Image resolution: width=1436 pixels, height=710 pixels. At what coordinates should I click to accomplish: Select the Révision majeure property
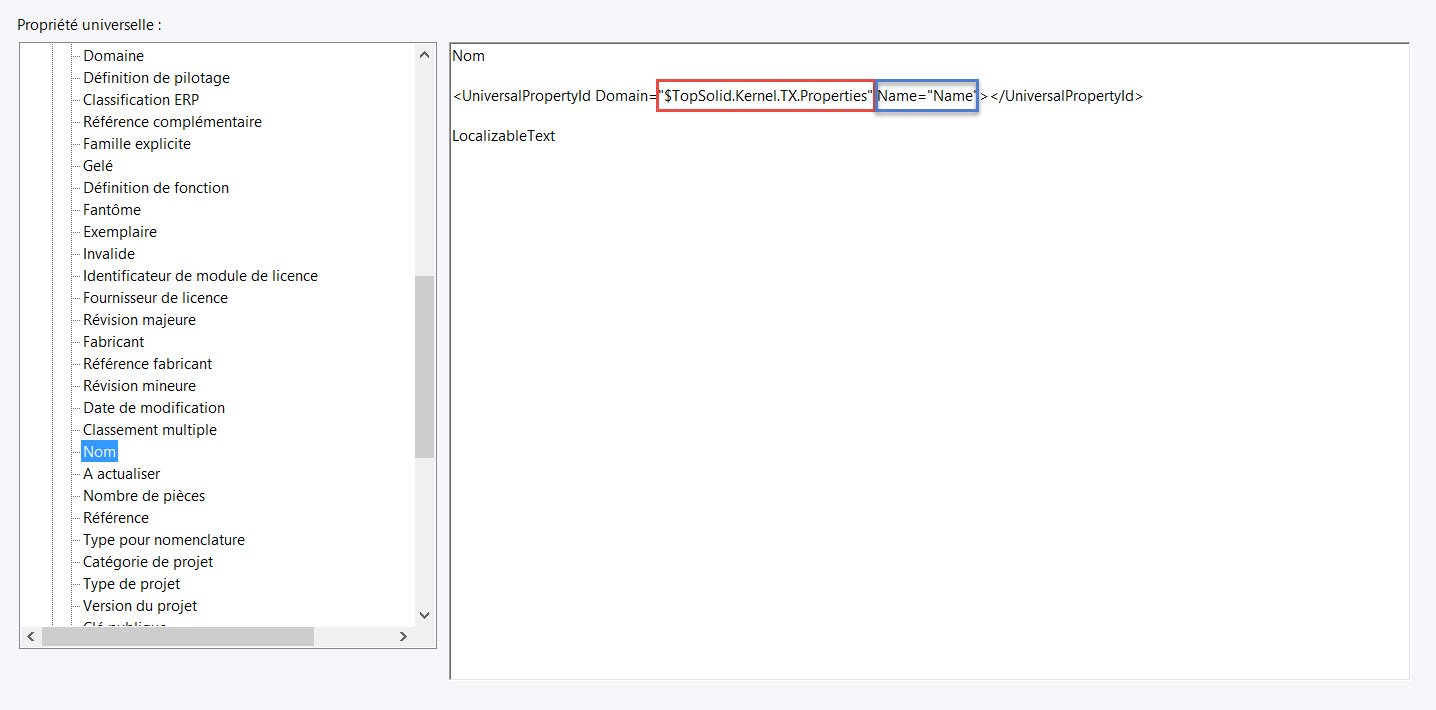139,320
